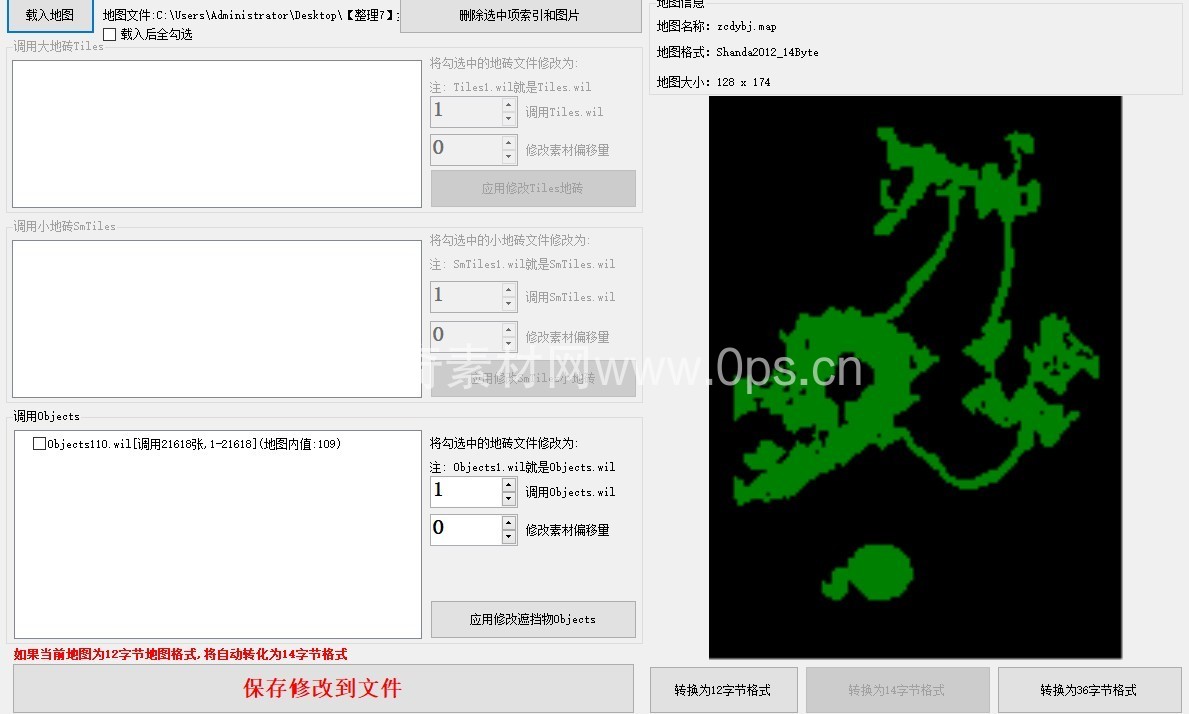
Task: Decrease the Objects 修改素材偏移量 offset with down arrow
Action: [x=508, y=537]
